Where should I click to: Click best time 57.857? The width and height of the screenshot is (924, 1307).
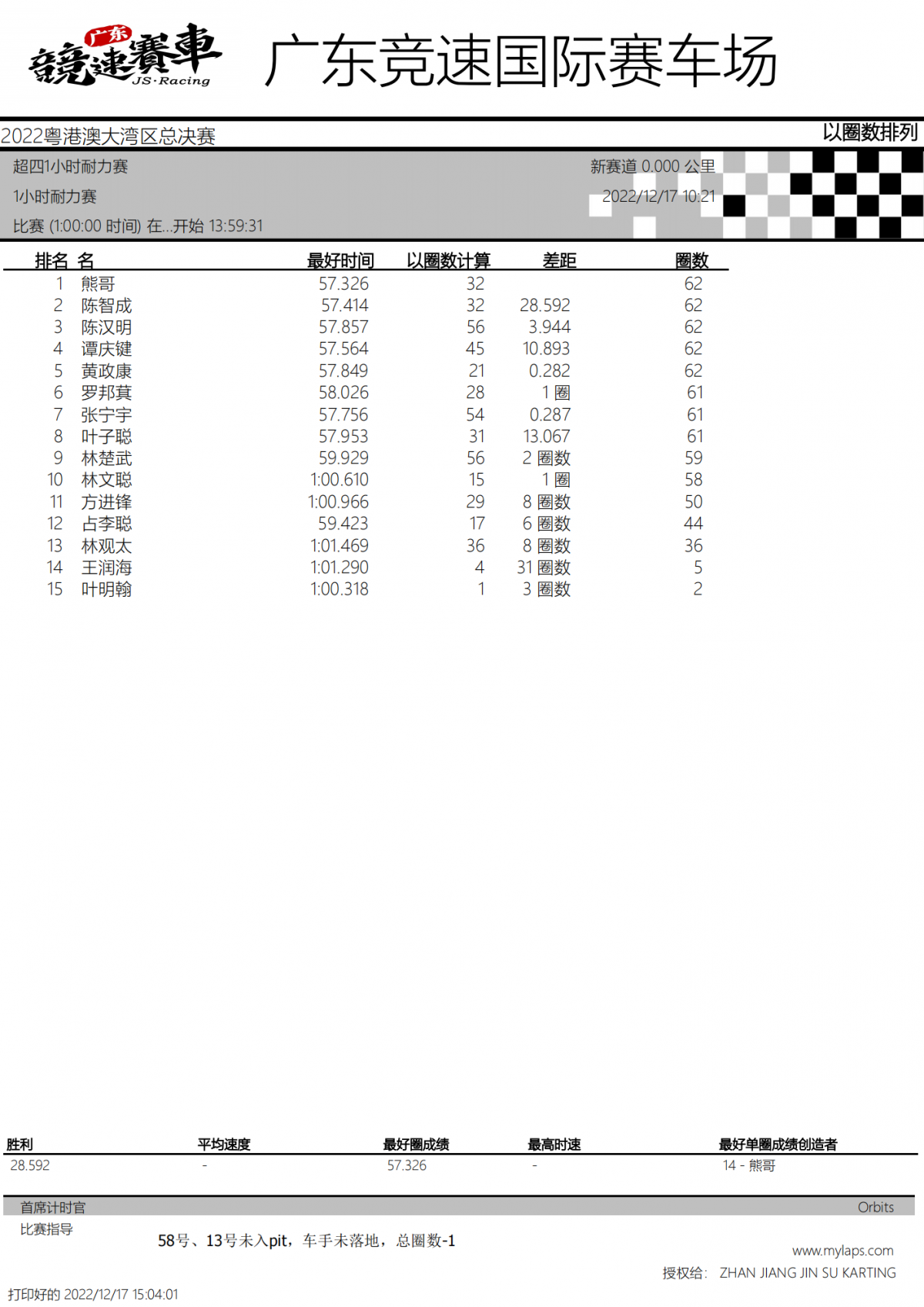[x=343, y=327]
